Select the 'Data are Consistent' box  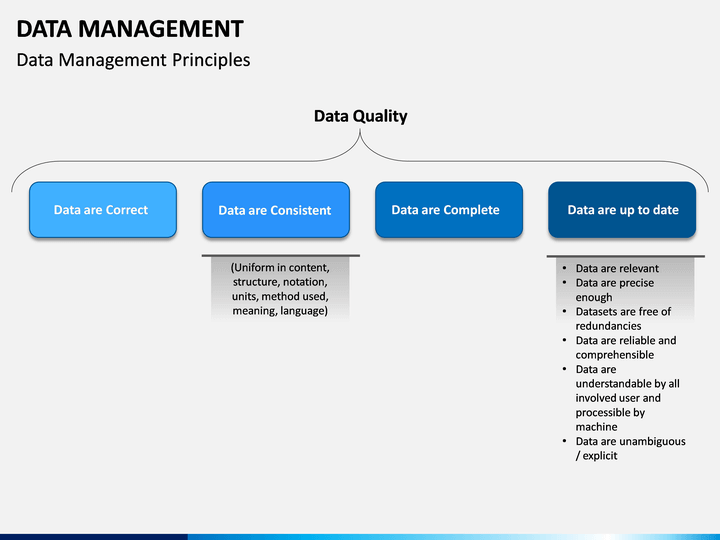click(x=276, y=210)
